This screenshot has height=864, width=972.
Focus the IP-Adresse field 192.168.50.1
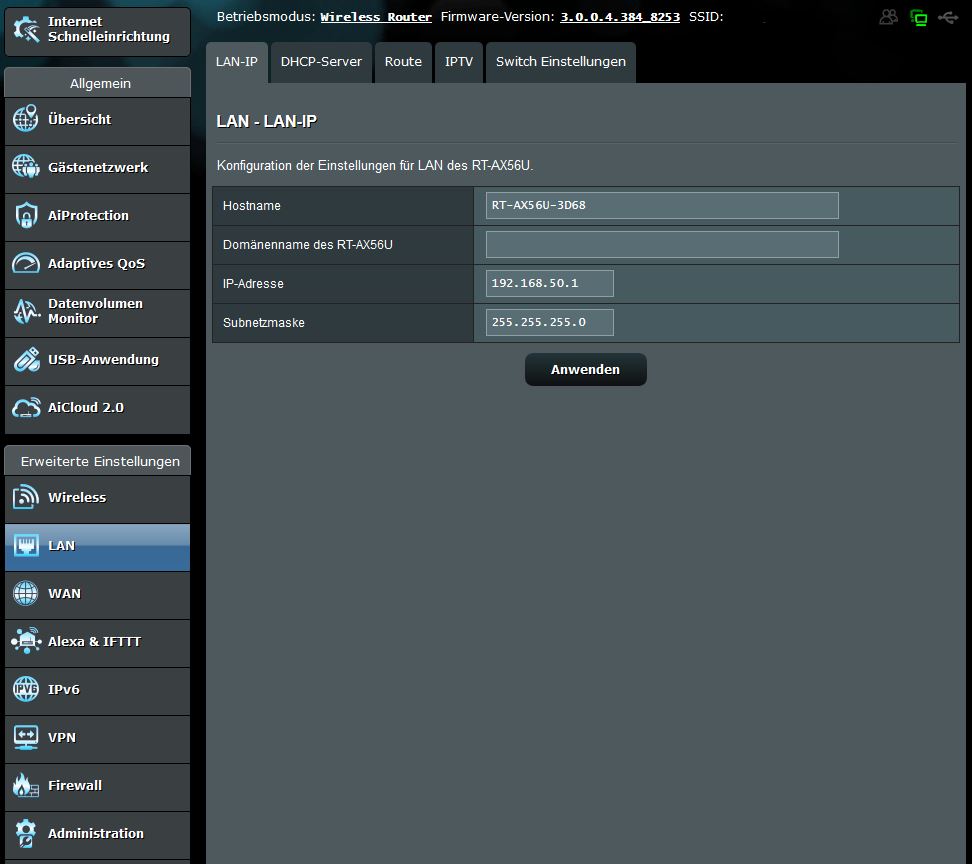[550, 283]
